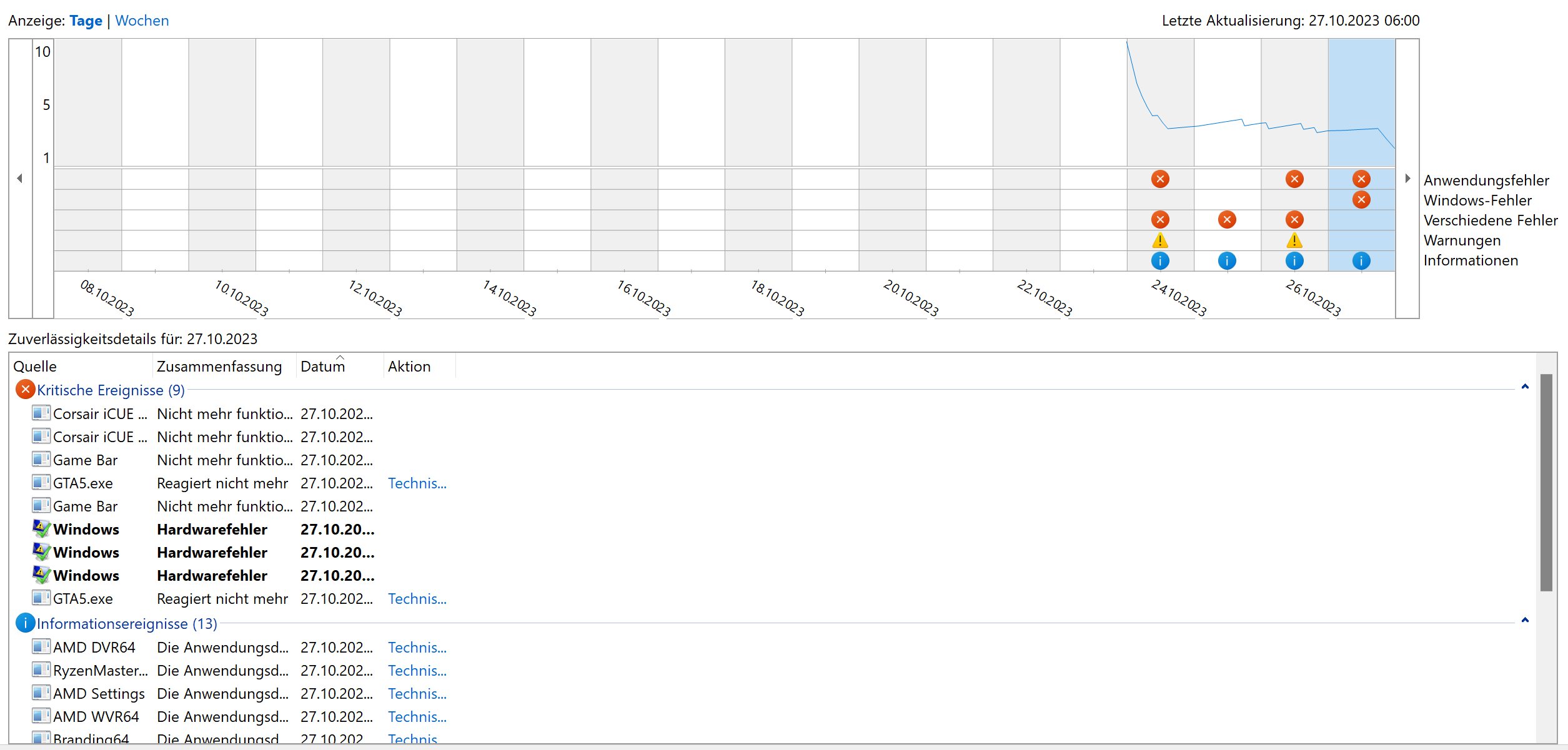Click Windows-Fehler error icon on 27.10.2023
The height and width of the screenshot is (750, 1568).
pyautogui.click(x=1361, y=200)
